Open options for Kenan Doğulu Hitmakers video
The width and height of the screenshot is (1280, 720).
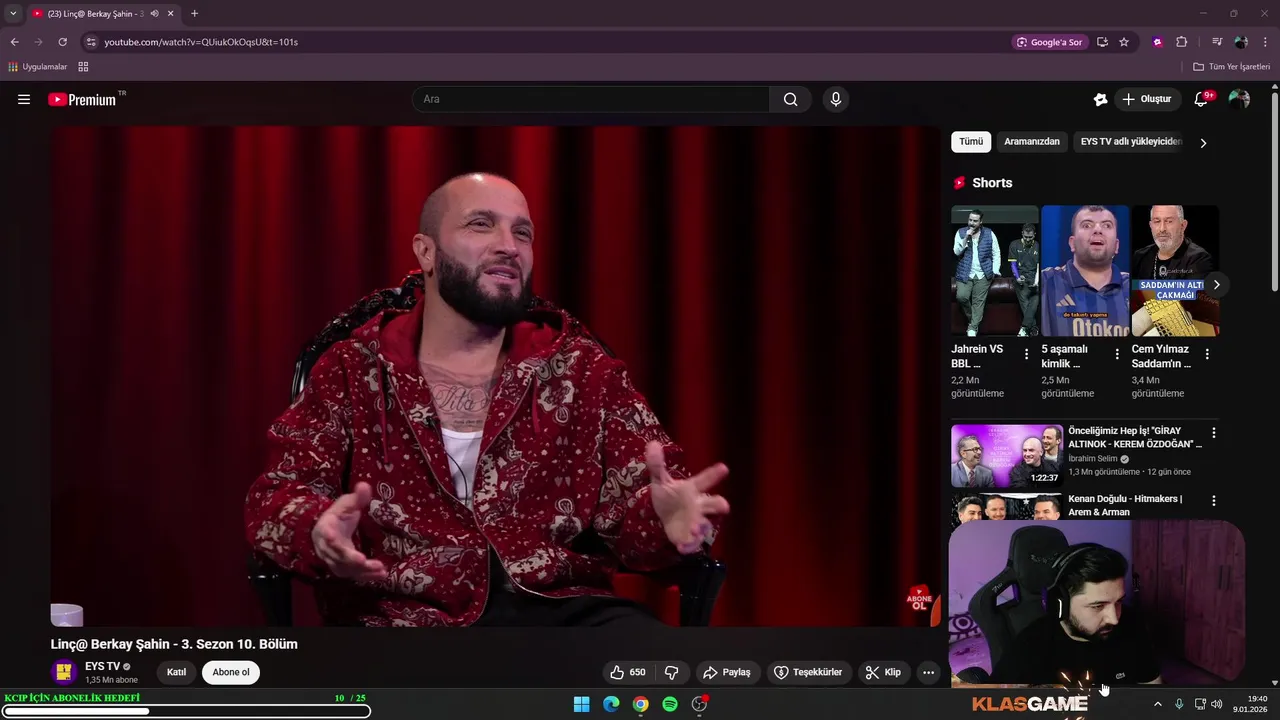pos(1214,501)
